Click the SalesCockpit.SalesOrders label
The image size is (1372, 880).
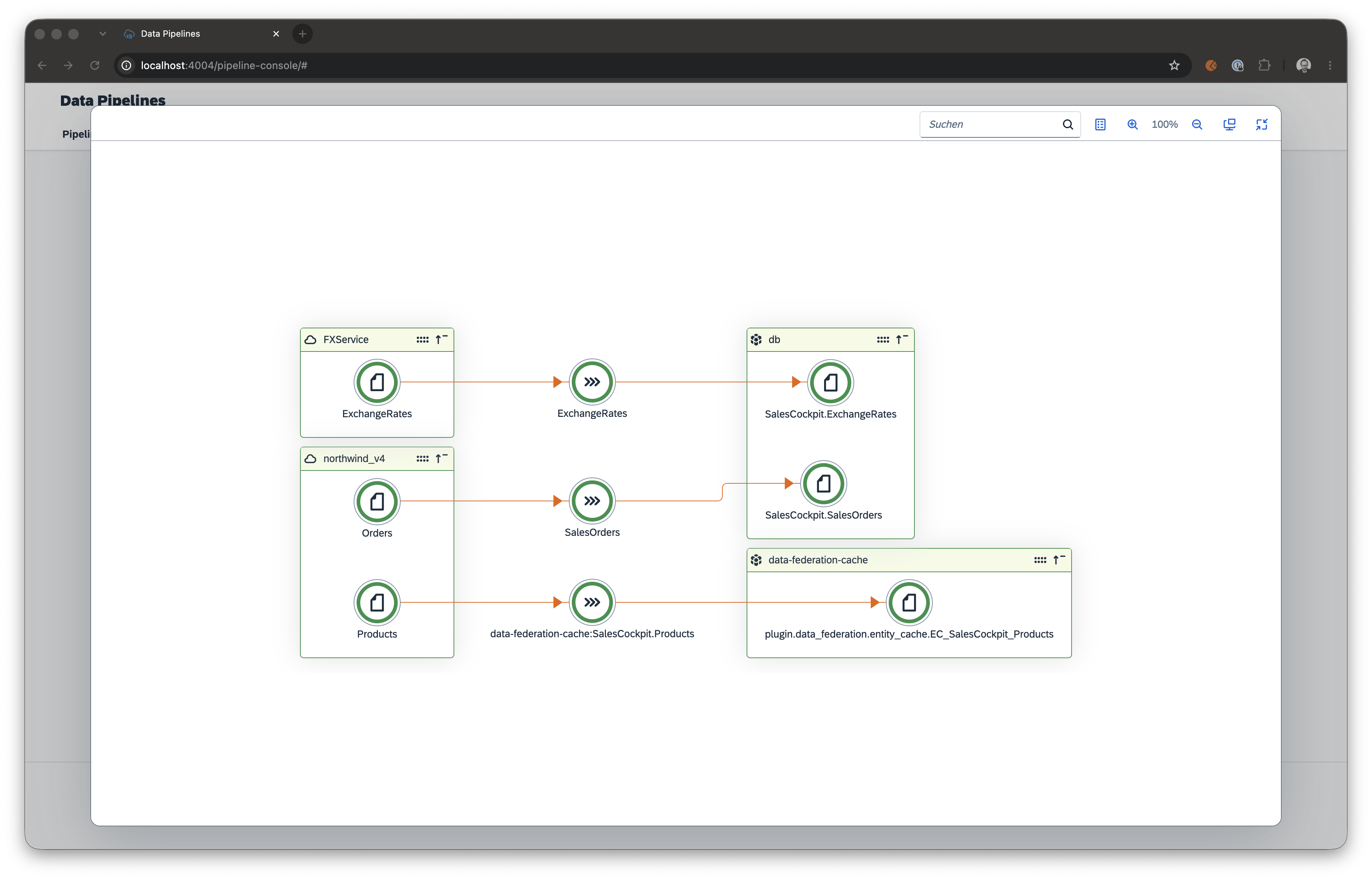823,515
